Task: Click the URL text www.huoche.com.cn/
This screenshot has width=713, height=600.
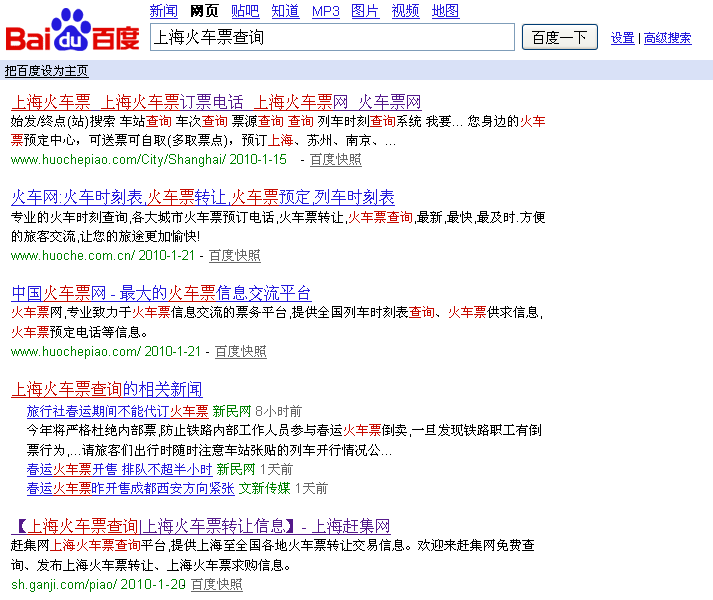Action: coord(73,256)
